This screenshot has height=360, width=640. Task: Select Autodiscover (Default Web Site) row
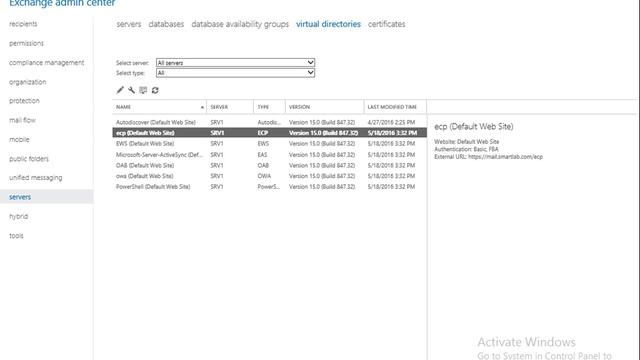pos(269,122)
